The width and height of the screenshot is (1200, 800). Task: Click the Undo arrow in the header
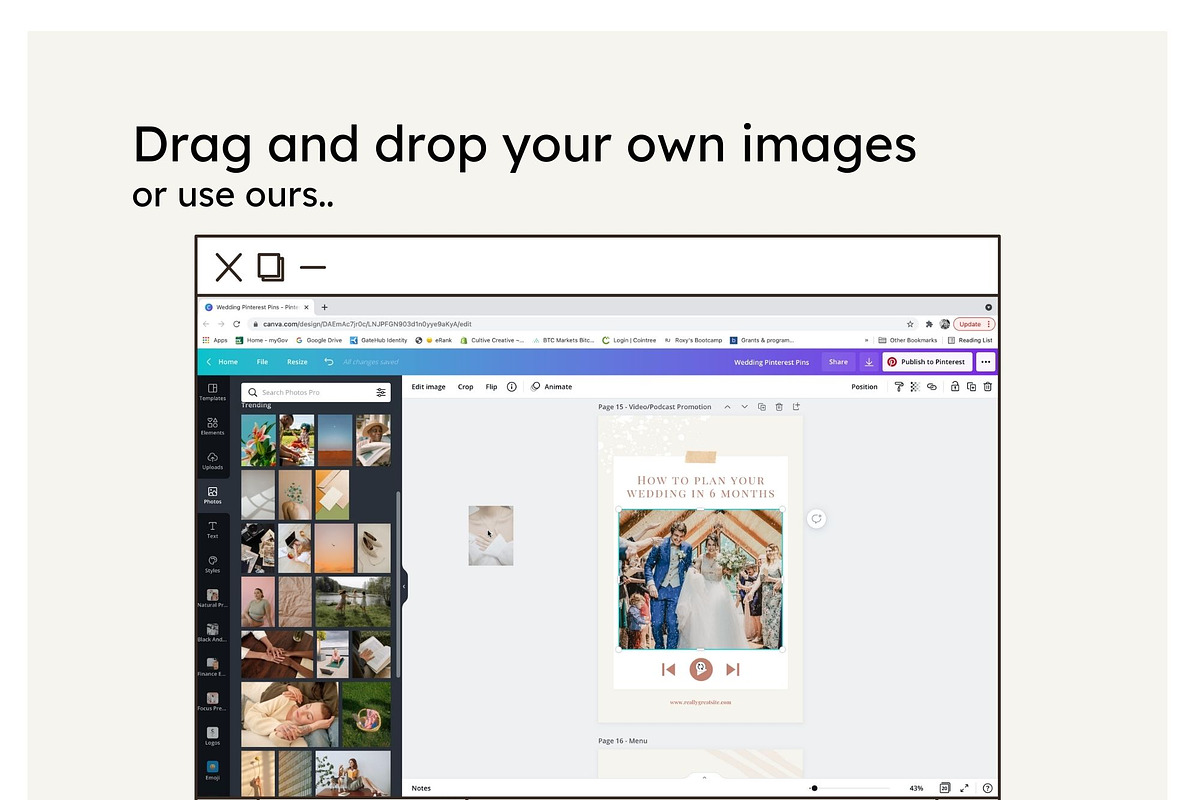pos(328,362)
